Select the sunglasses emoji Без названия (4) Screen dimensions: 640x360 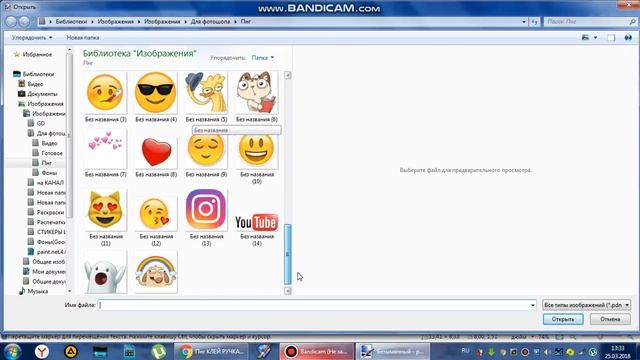(x=156, y=93)
